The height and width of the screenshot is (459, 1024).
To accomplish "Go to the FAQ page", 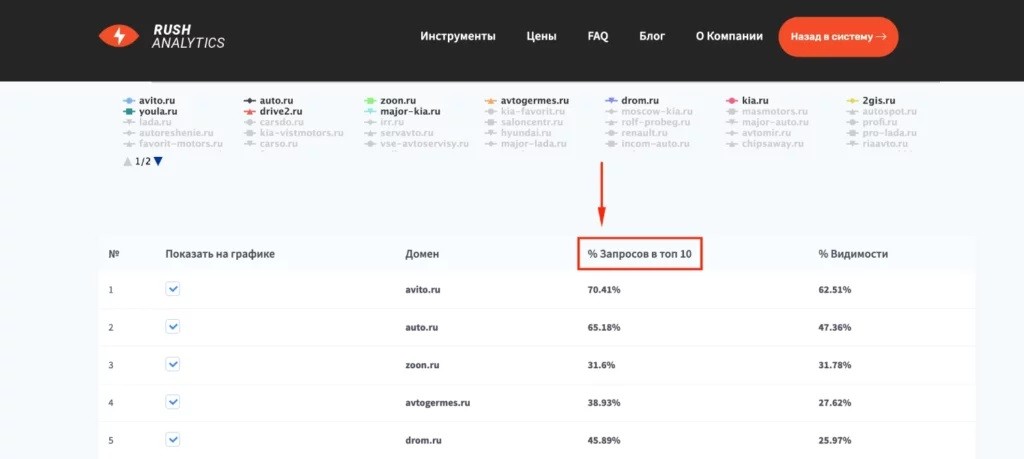I will pyautogui.click(x=598, y=37).
